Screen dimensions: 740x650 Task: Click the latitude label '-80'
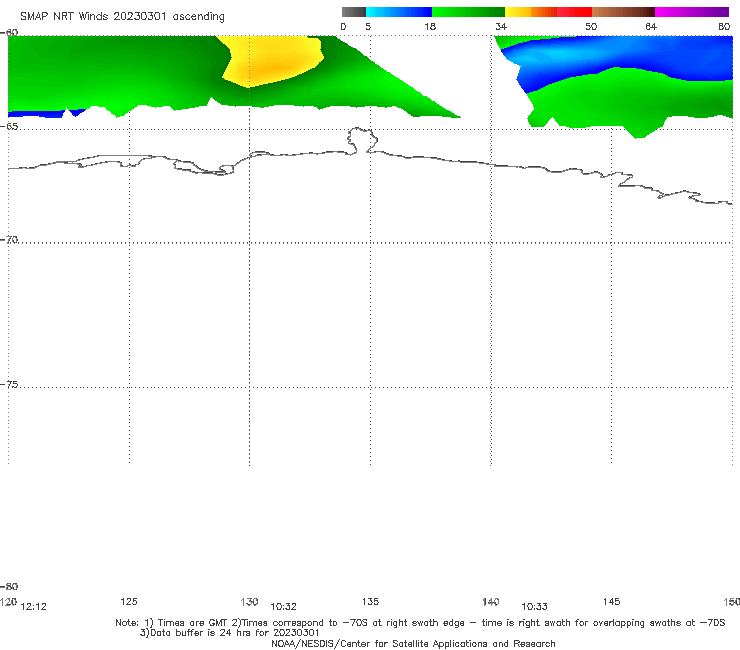9,587
